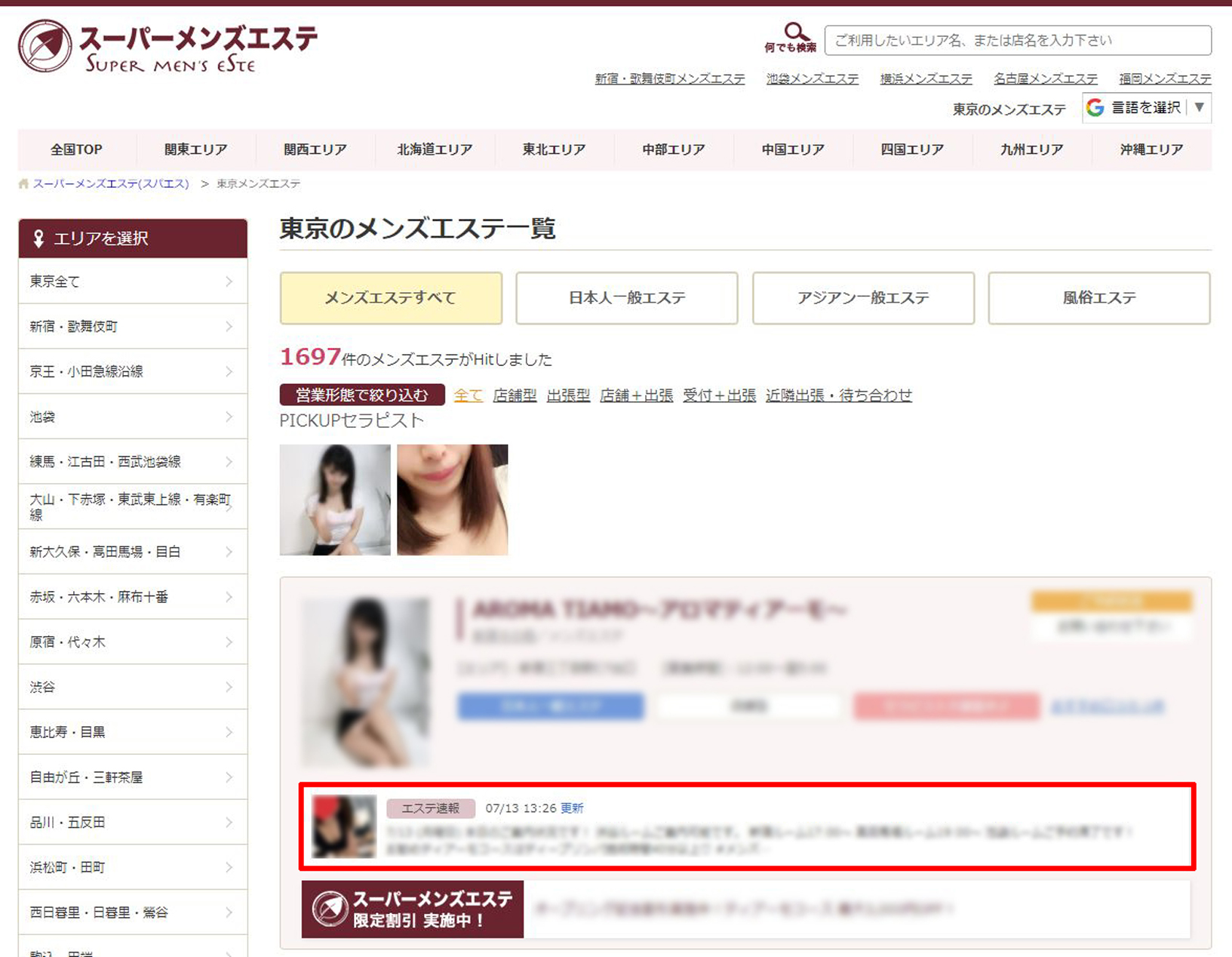Open 福岡メンズエステ top link

pyautogui.click(x=1165, y=78)
